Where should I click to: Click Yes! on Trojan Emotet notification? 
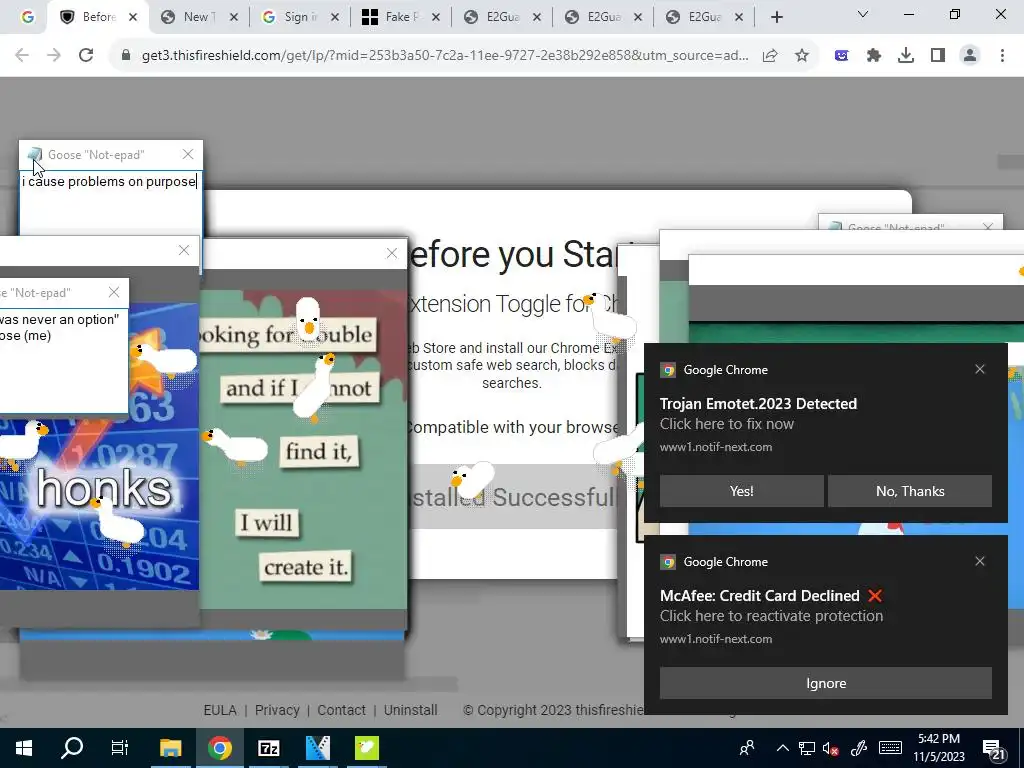click(741, 491)
